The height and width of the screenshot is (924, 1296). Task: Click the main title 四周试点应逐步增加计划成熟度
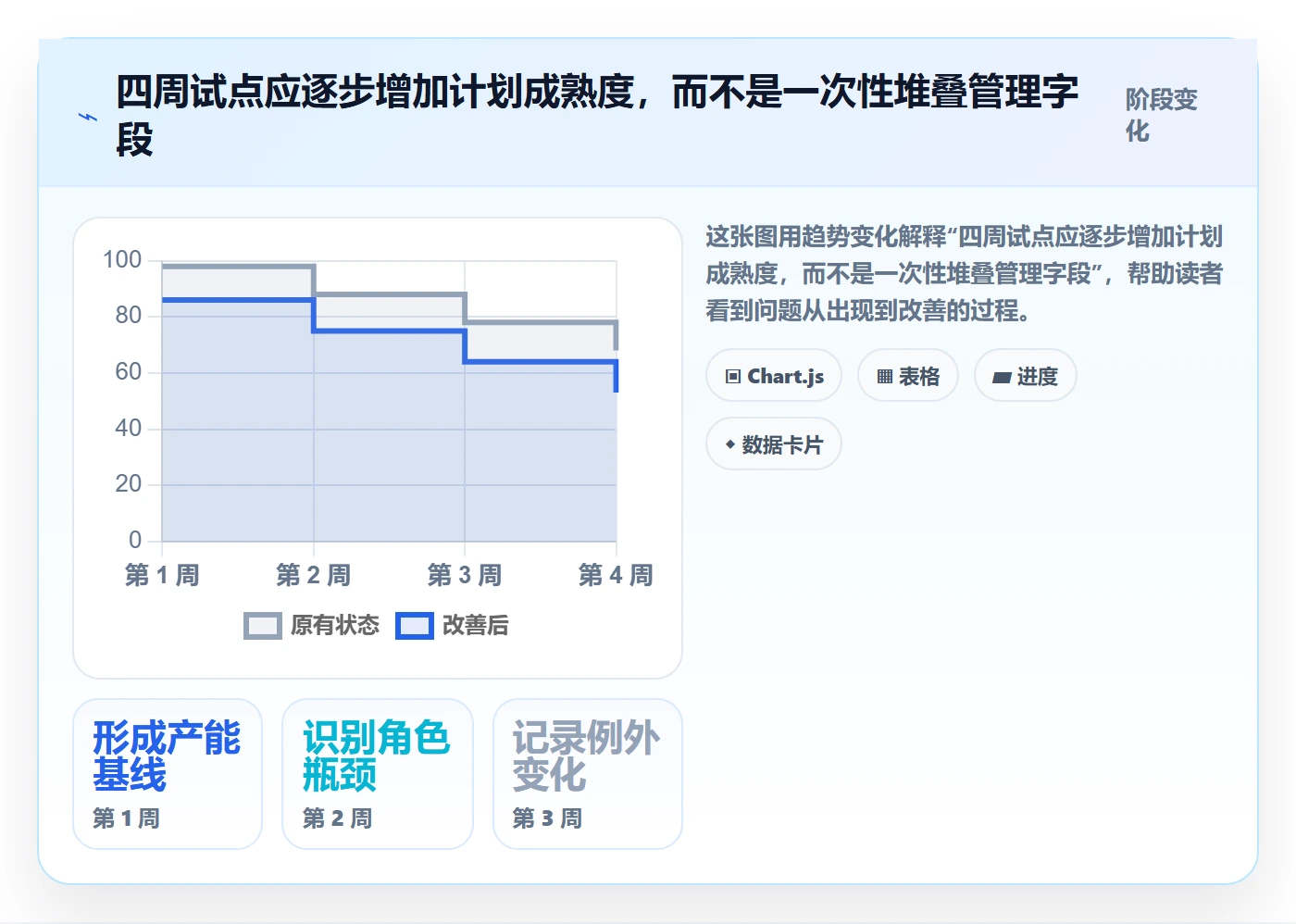point(597,116)
